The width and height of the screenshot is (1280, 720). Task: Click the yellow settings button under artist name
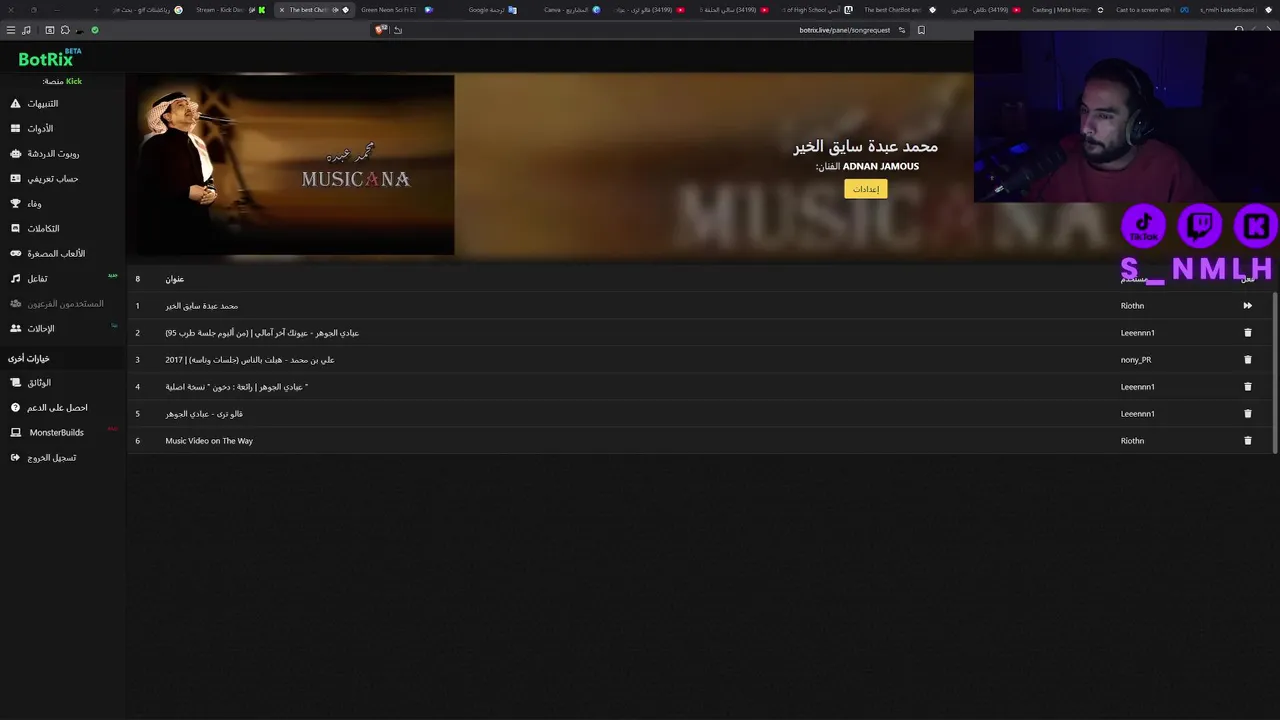[x=865, y=189]
